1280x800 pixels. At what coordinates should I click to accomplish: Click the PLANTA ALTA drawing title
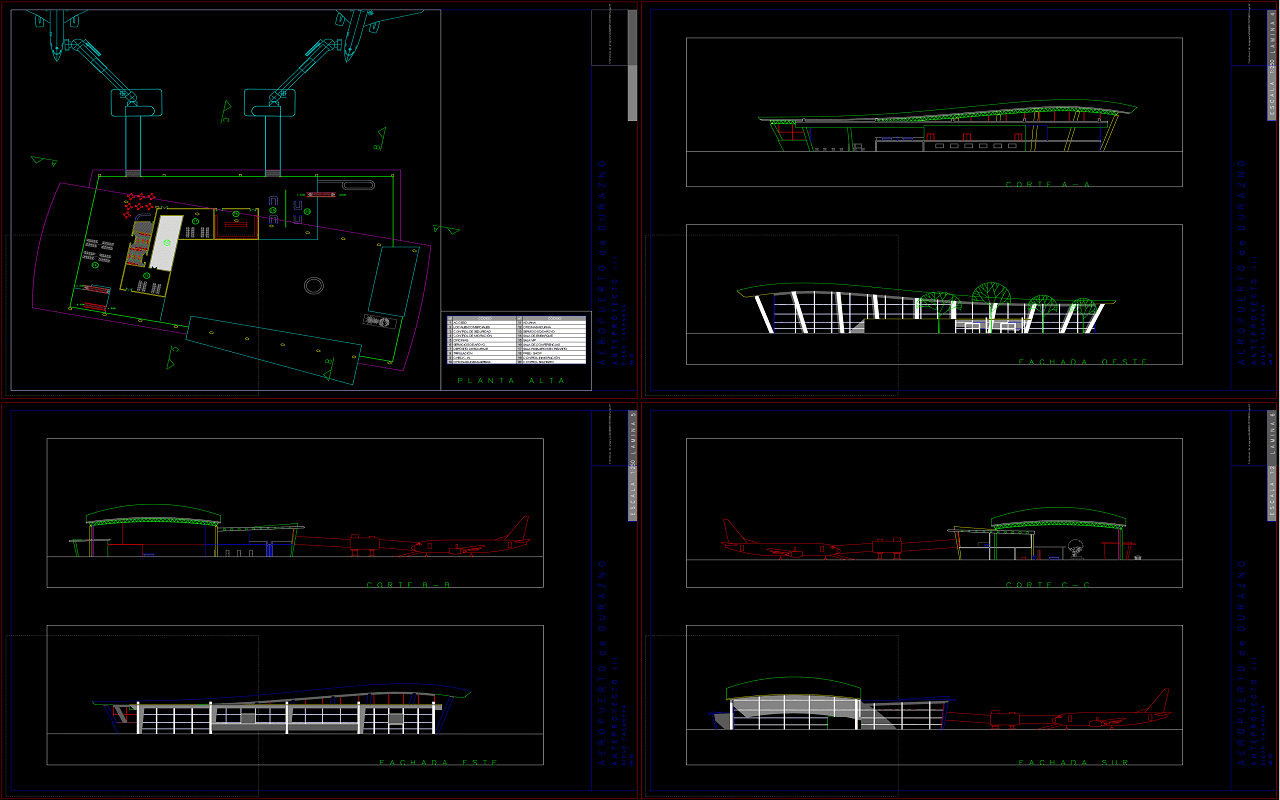(511, 381)
